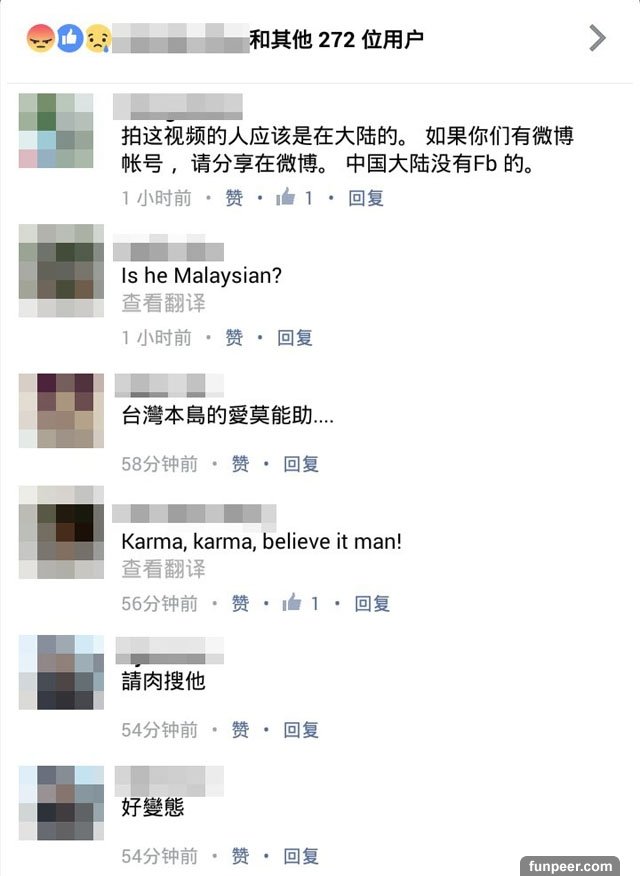Like the 'Is he Malaysian?' comment

[234, 337]
